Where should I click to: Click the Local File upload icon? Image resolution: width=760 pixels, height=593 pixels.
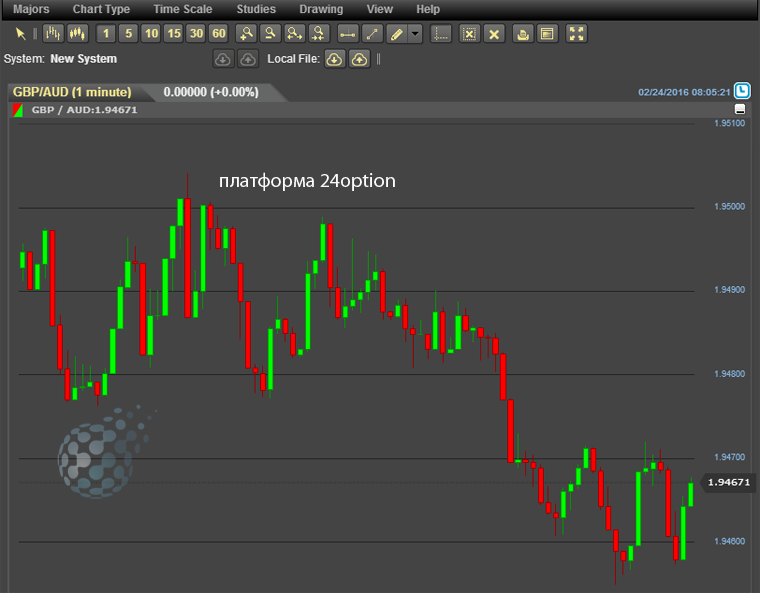[x=359, y=59]
